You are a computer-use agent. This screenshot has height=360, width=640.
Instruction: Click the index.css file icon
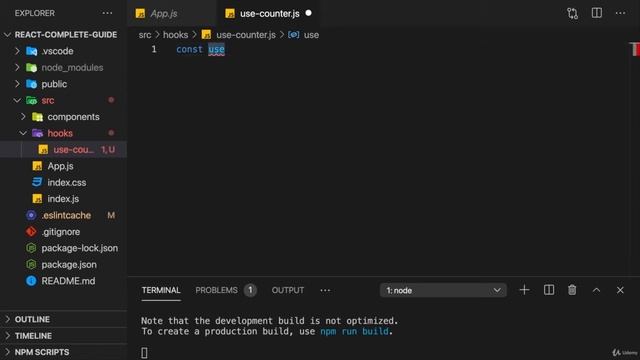point(37,182)
